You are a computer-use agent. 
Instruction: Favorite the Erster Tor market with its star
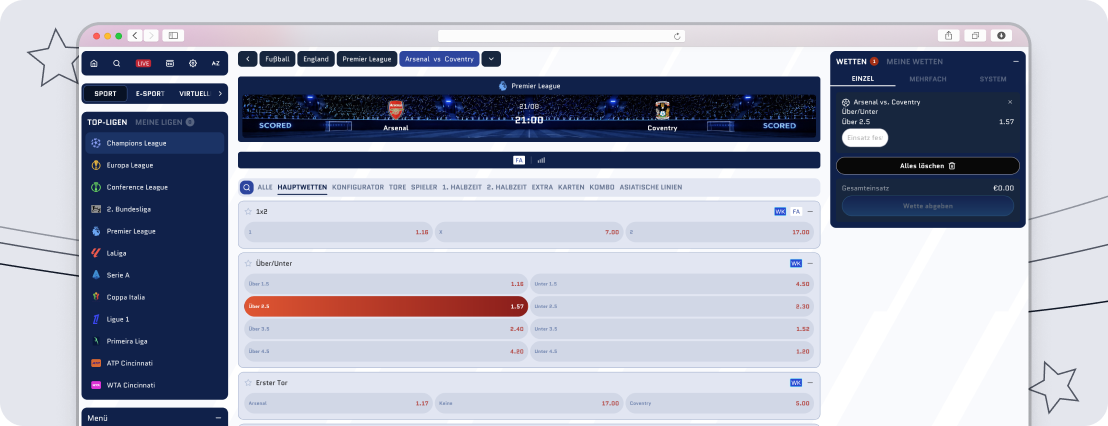248,383
